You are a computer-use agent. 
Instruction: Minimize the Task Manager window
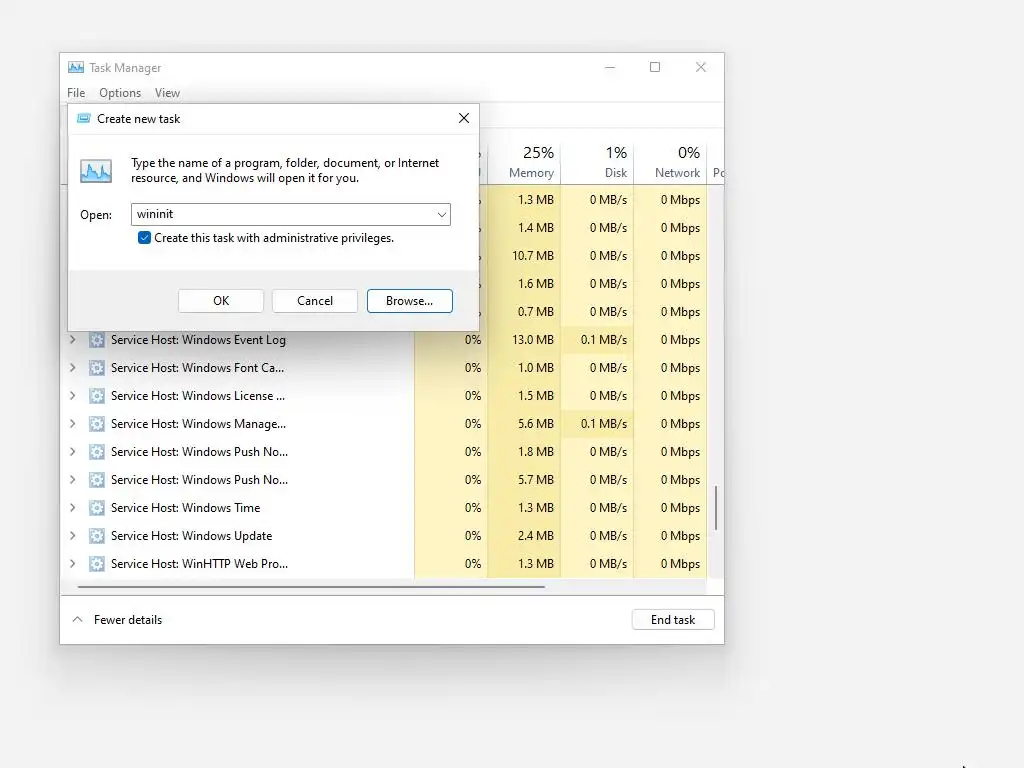click(610, 67)
